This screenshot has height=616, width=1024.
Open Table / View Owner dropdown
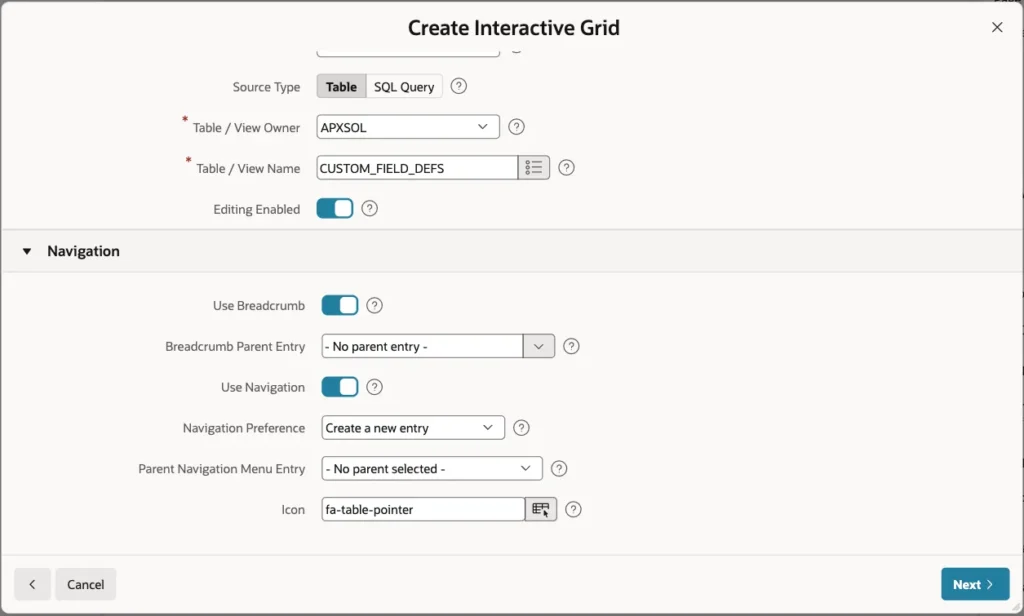click(x=408, y=127)
